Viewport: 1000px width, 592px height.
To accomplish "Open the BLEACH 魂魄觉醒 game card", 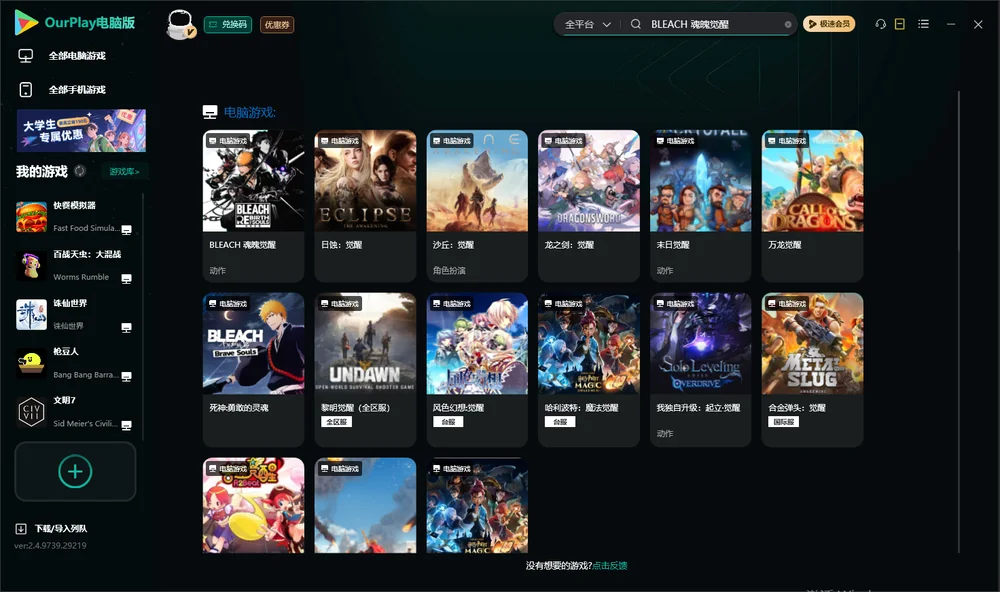I will tap(253, 205).
